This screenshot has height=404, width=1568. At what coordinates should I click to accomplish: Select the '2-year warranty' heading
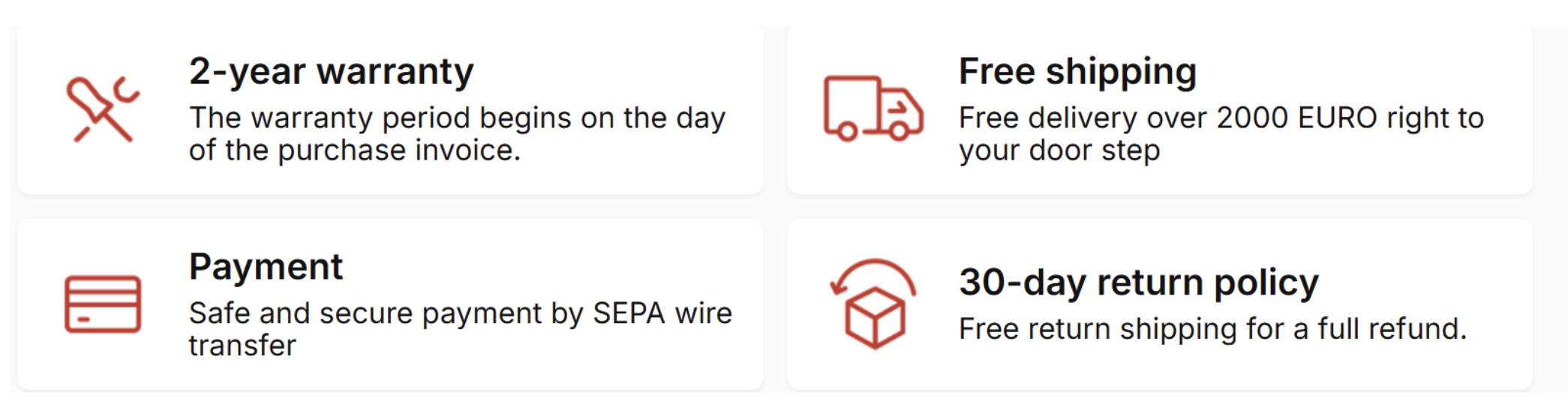[x=331, y=72]
